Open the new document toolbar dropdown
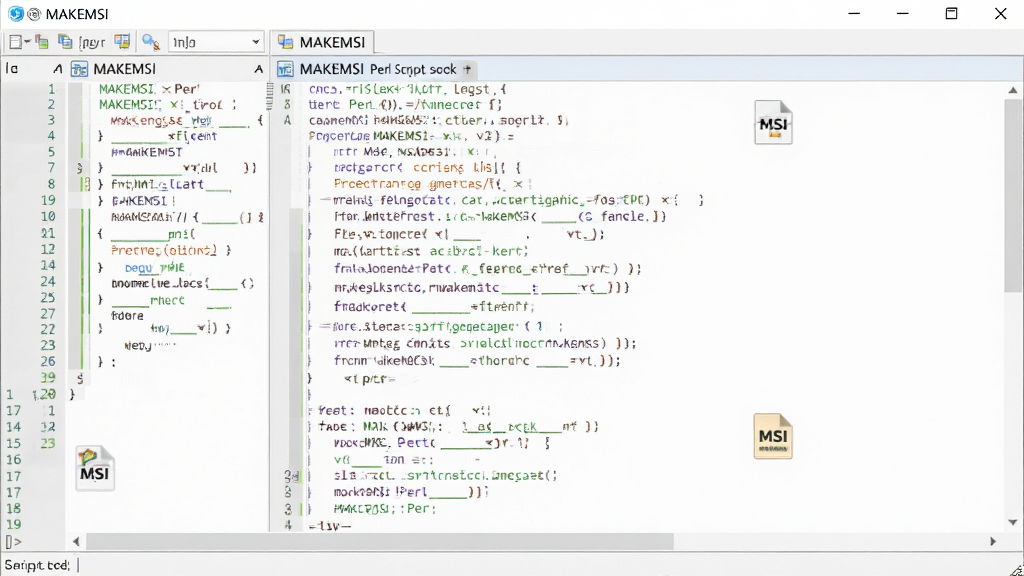This screenshot has height=576, width=1024. tap(19, 42)
